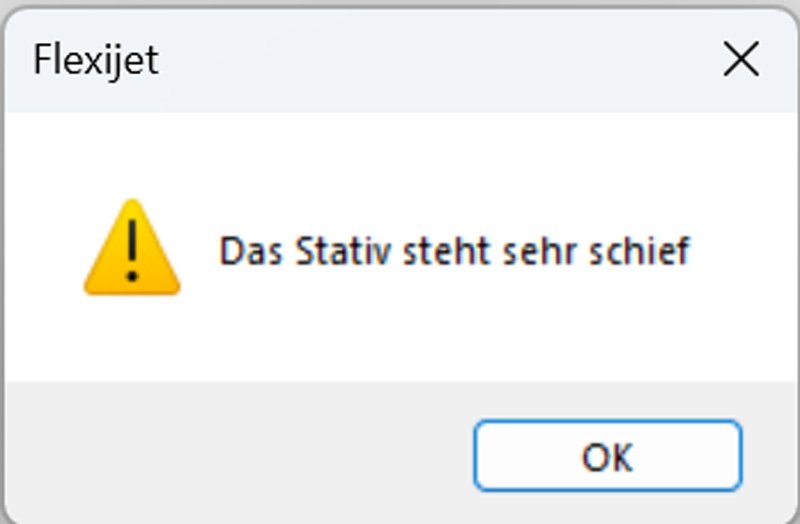Click the yellow warning triangle icon
Screen dimensions: 800x524
coord(132,247)
